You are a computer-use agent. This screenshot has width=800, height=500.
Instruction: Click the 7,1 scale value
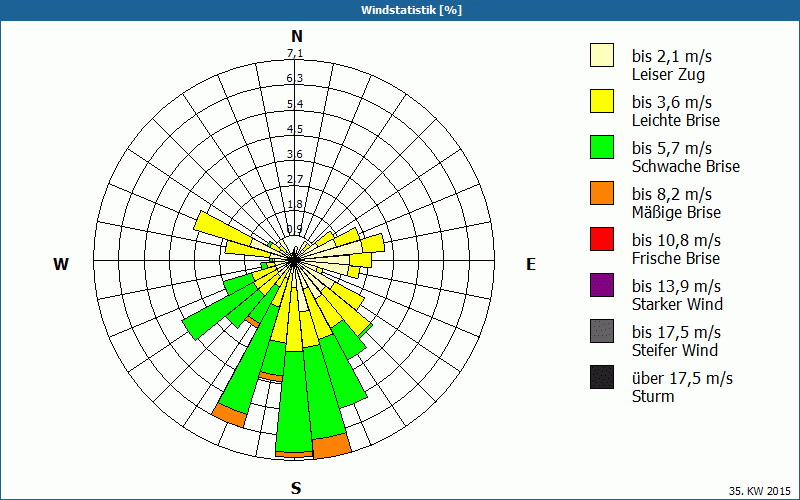click(295, 53)
